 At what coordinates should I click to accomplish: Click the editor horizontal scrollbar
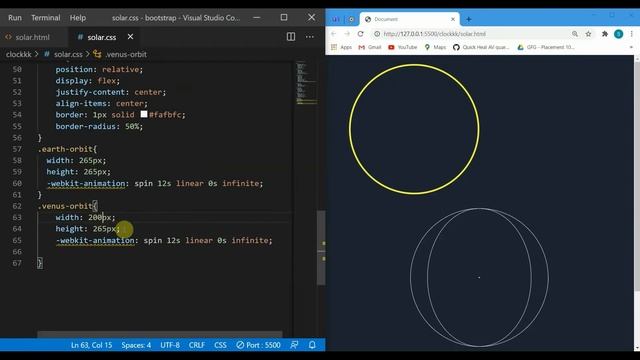(160, 334)
